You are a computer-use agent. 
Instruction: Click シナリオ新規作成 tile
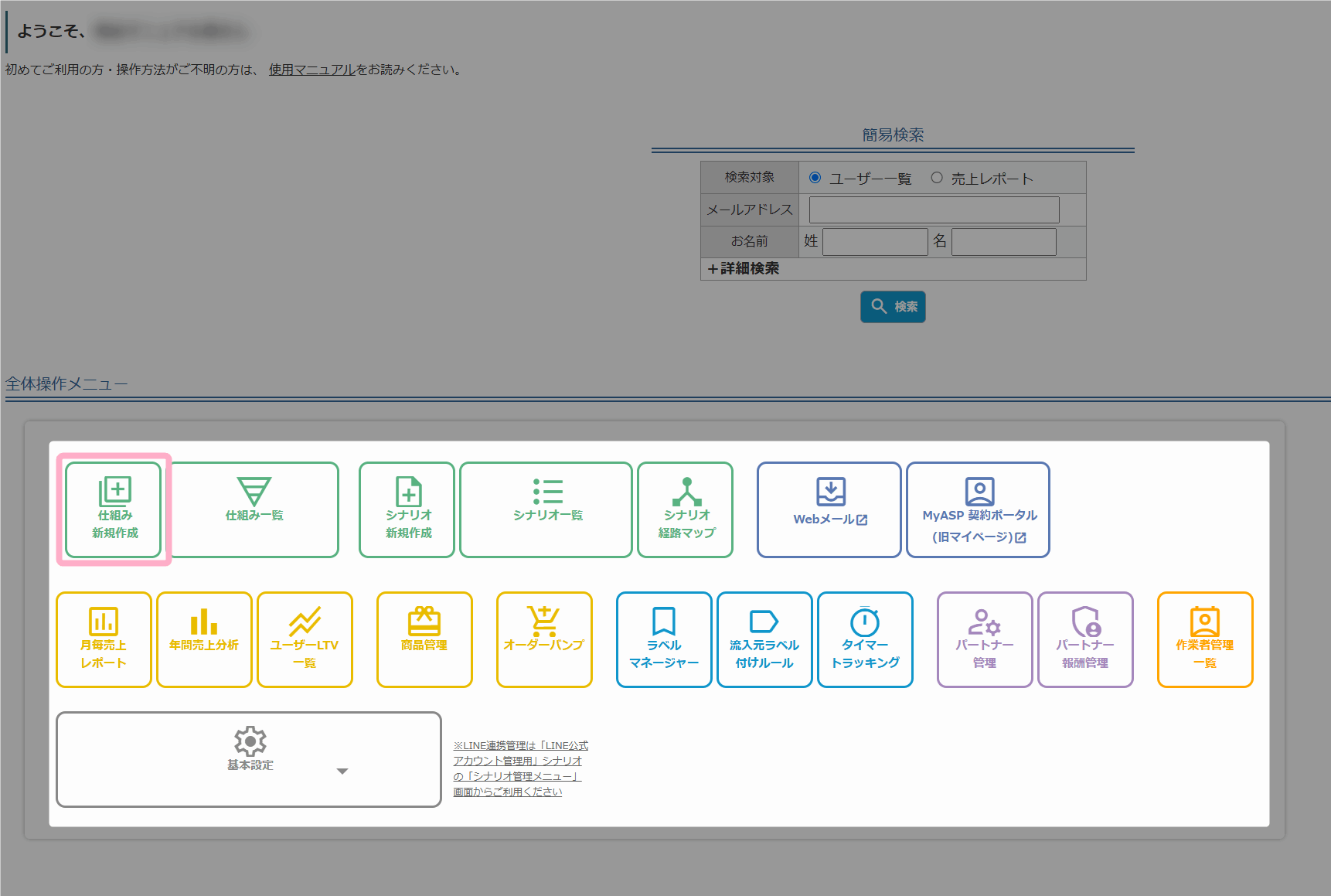407,509
